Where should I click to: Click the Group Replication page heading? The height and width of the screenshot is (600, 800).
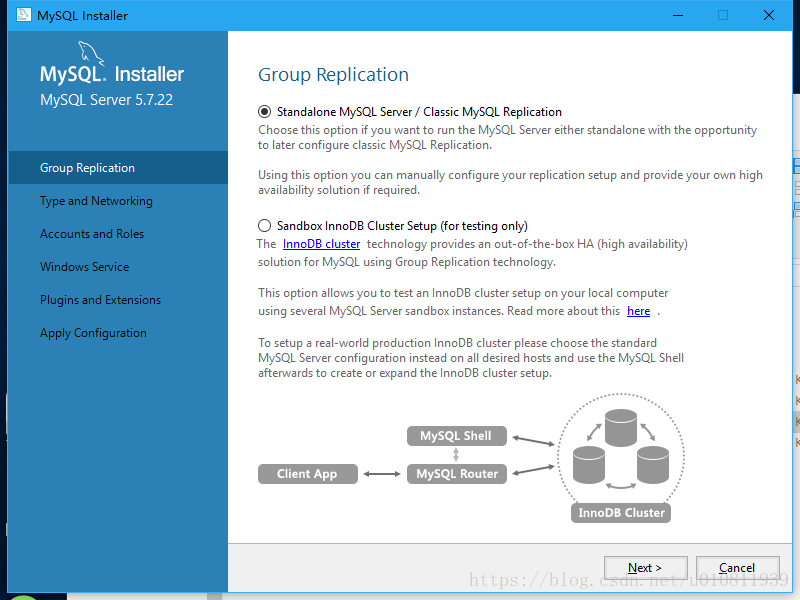pyautogui.click(x=333, y=74)
